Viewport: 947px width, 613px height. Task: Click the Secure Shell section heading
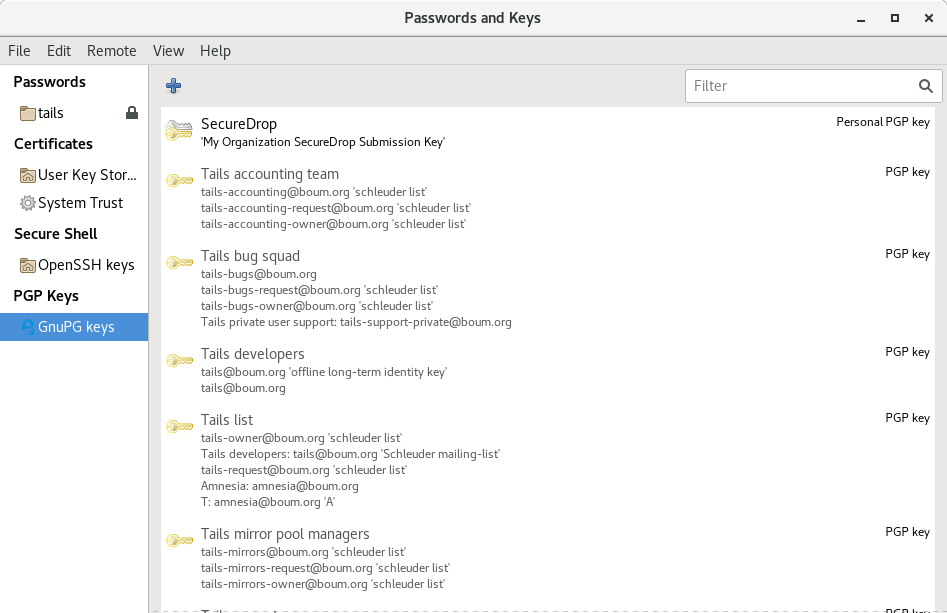click(x=56, y=234)
